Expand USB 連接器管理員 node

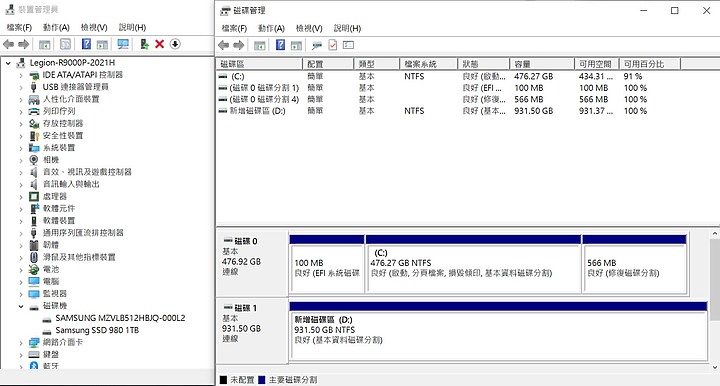click(21, 87)
